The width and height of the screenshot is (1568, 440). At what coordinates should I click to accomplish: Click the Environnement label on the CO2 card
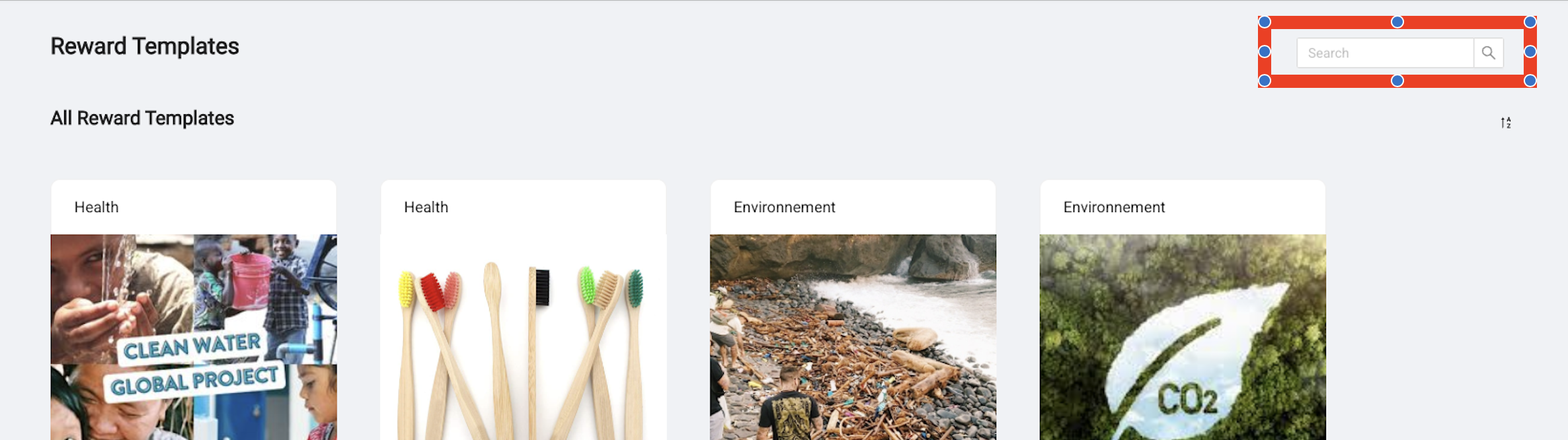pos(1115,207)
